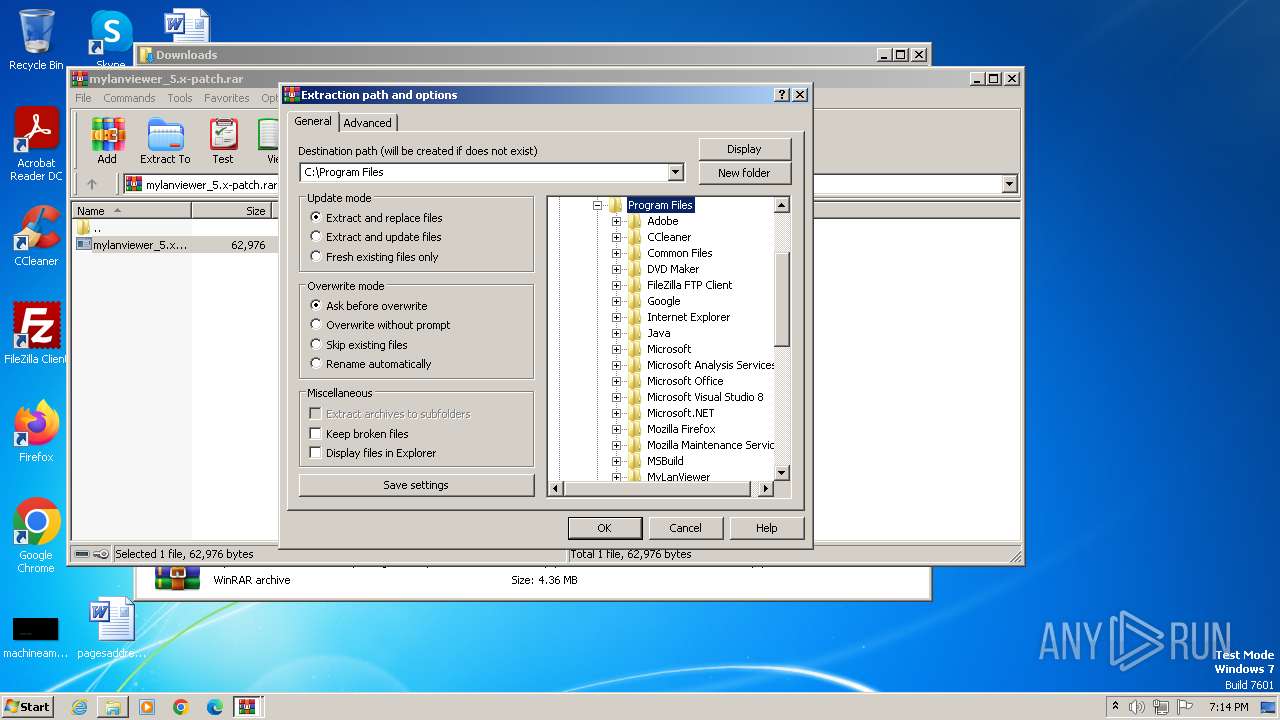Click the volume icon in system tray
Screen dimensions: 1280x720
click(x=1137, y=707)
